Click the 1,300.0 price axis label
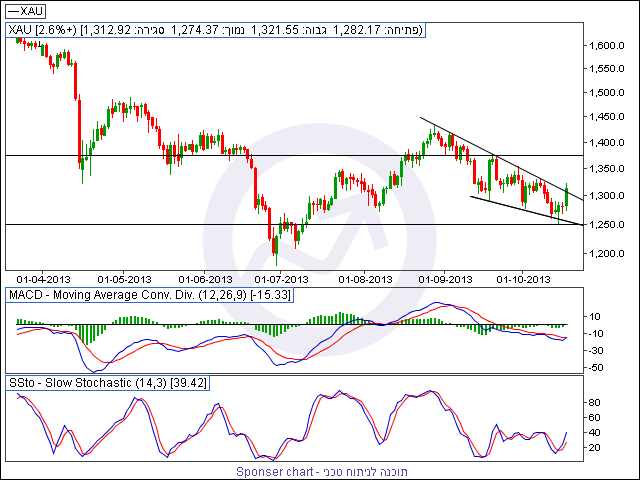The width and height of the screenshot is (640, 480). point(607,196)
